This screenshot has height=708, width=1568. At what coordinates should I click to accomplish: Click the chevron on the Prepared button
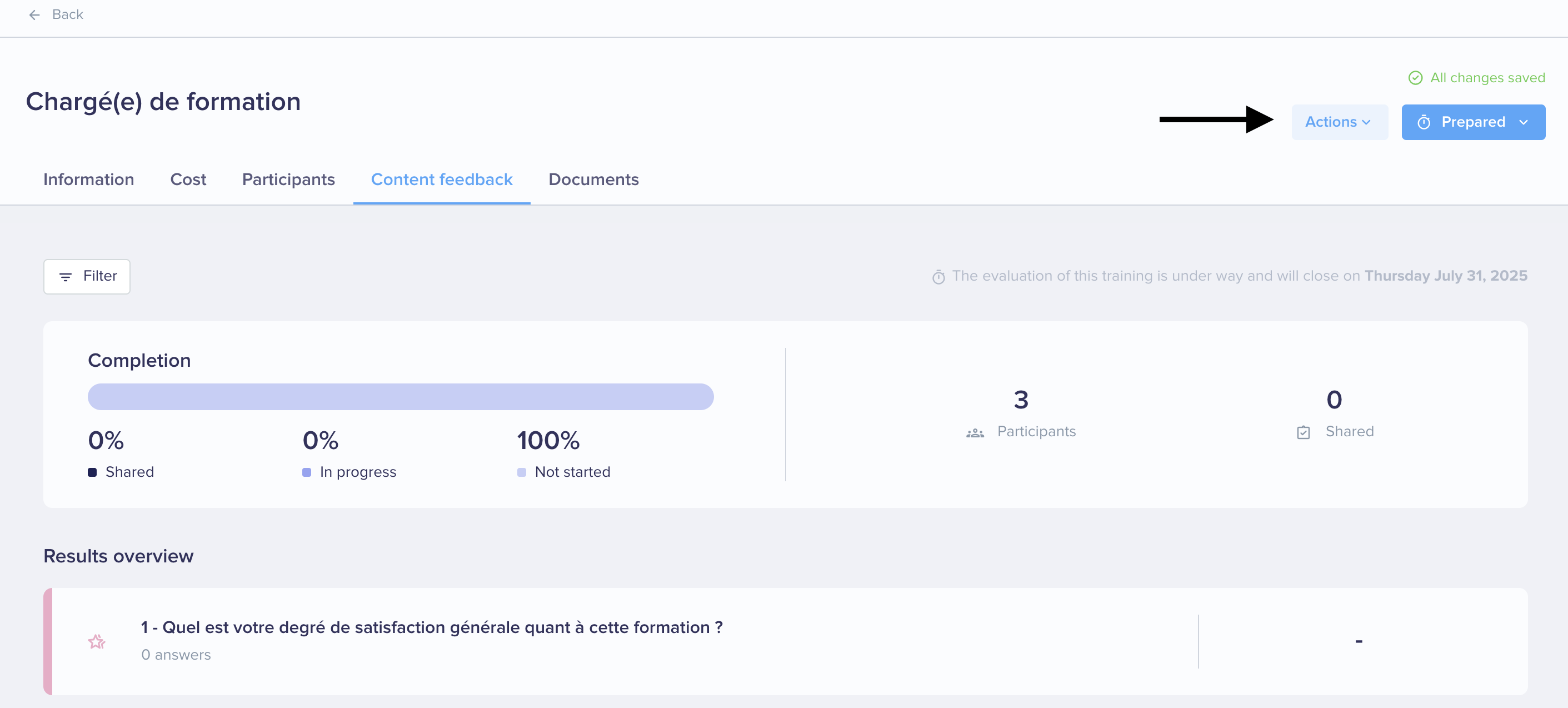click(x=1524, y=122)
